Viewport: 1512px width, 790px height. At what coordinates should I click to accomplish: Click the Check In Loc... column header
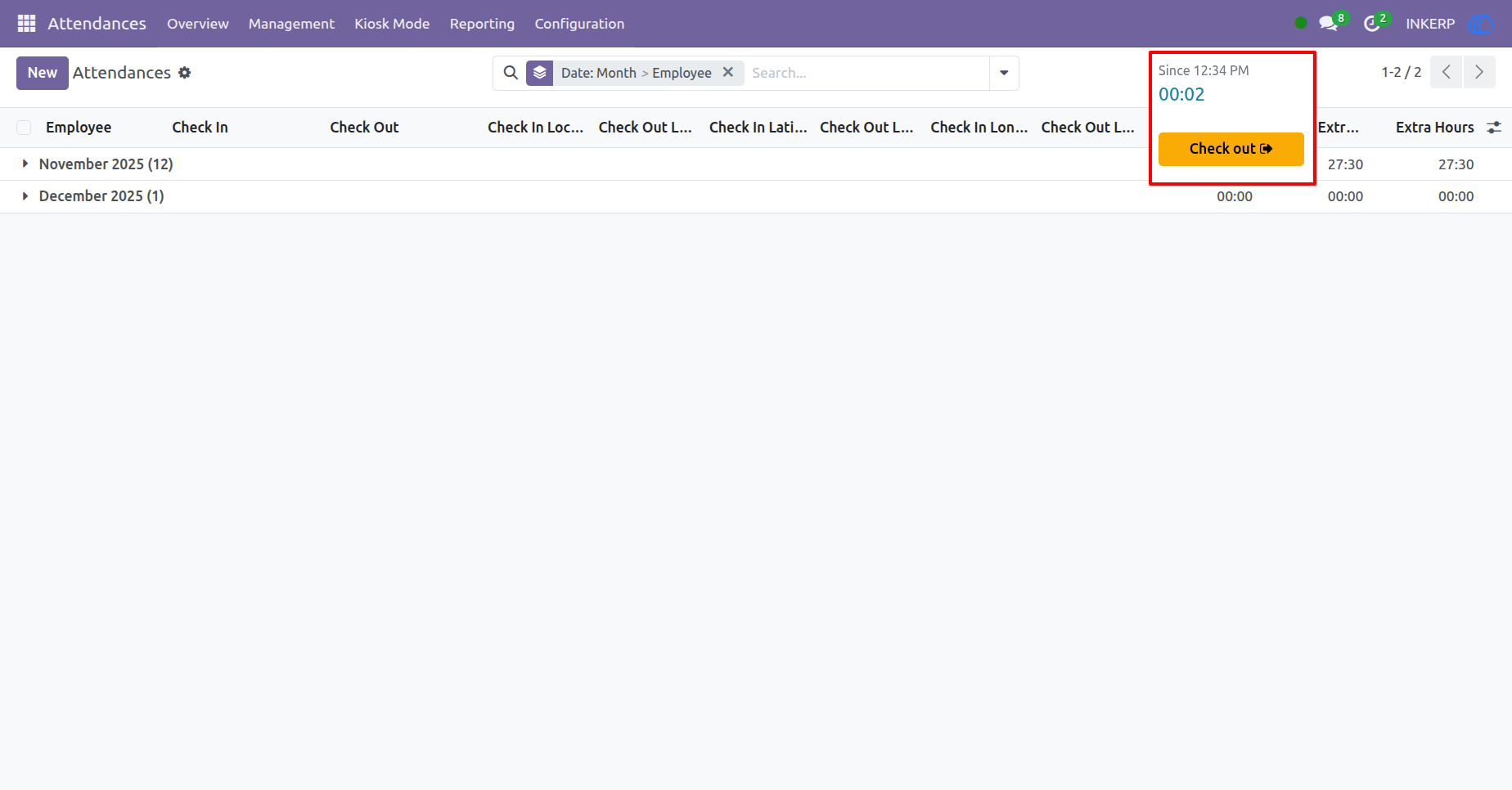(535, 128)
